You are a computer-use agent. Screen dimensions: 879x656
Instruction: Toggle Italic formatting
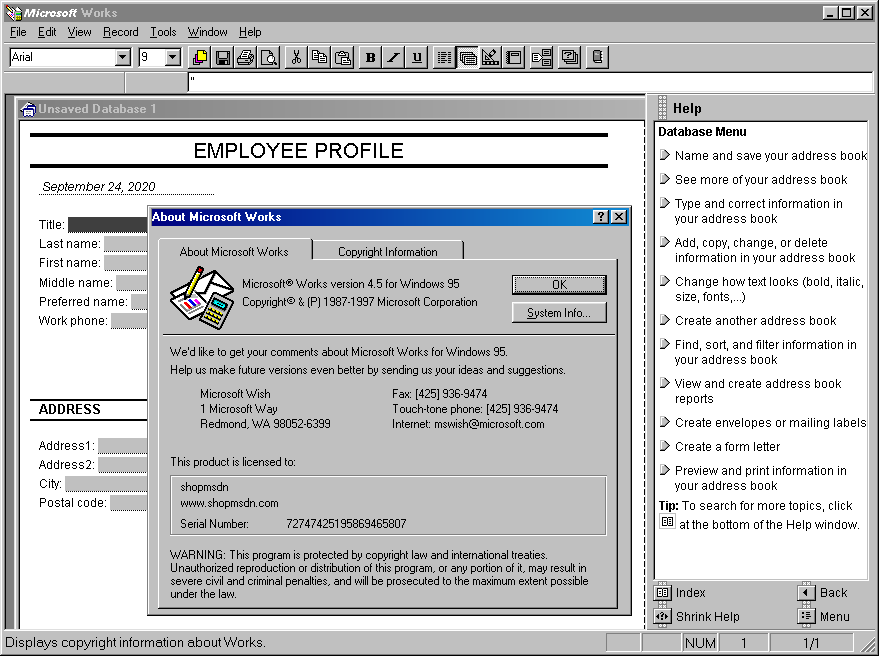(393, 58)
